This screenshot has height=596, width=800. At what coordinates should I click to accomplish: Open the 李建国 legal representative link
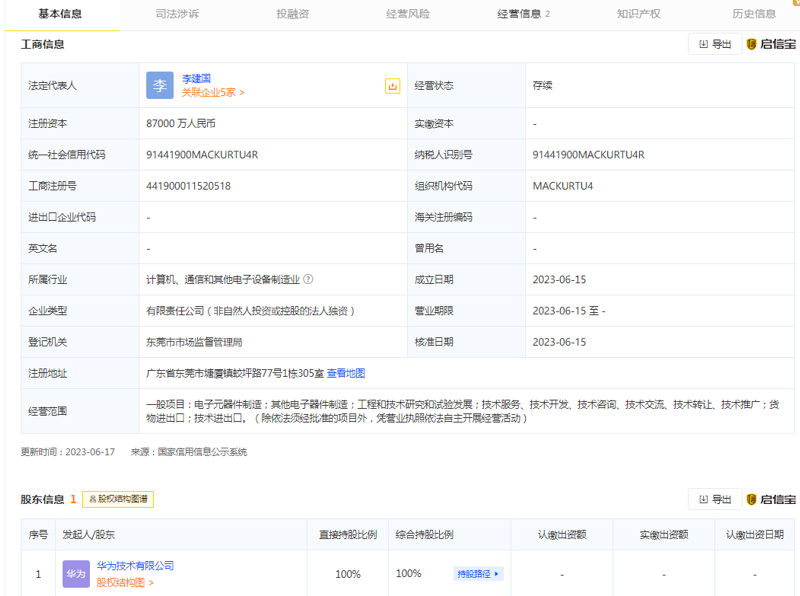point(196,78)
